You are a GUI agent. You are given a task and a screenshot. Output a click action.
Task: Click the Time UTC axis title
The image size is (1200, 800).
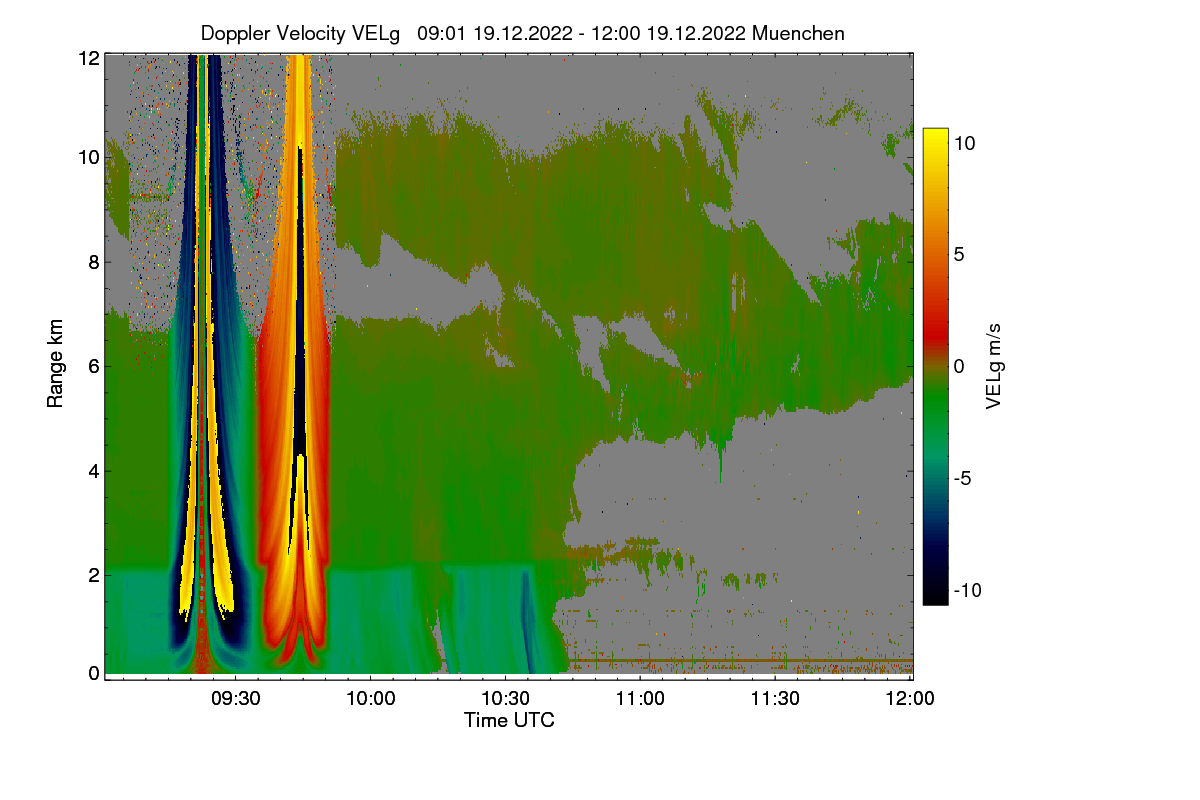click(x=509, y=720)
